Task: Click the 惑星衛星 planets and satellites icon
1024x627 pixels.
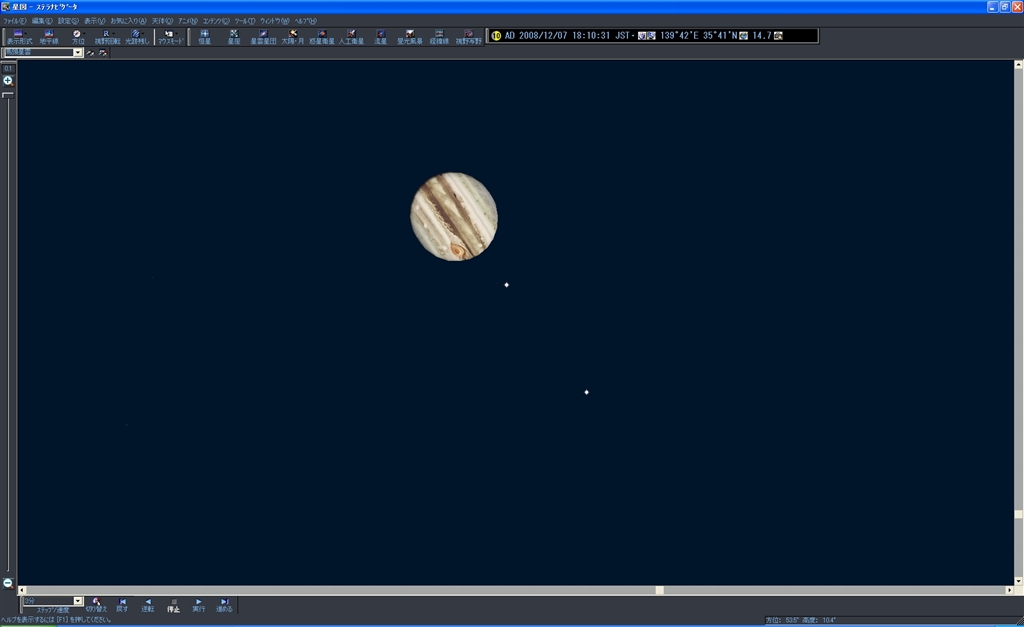Action: (322, 36)
